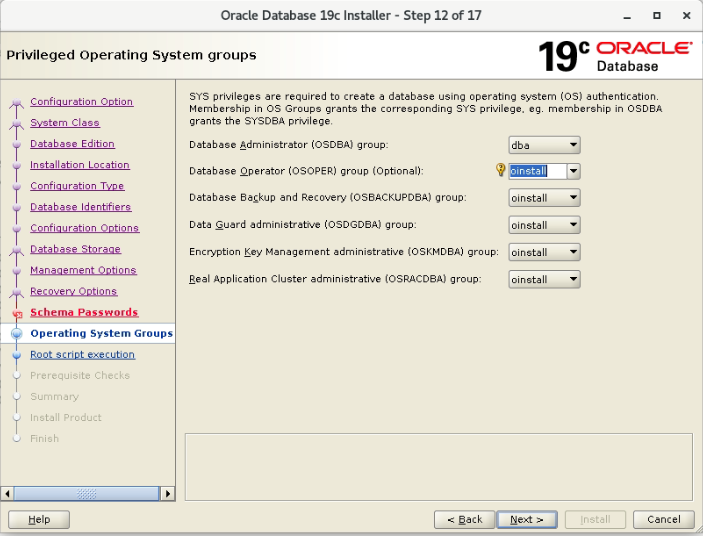Click the Configuration Option step marker
This screenshot has height=536, width=703.
pos(17,103)
